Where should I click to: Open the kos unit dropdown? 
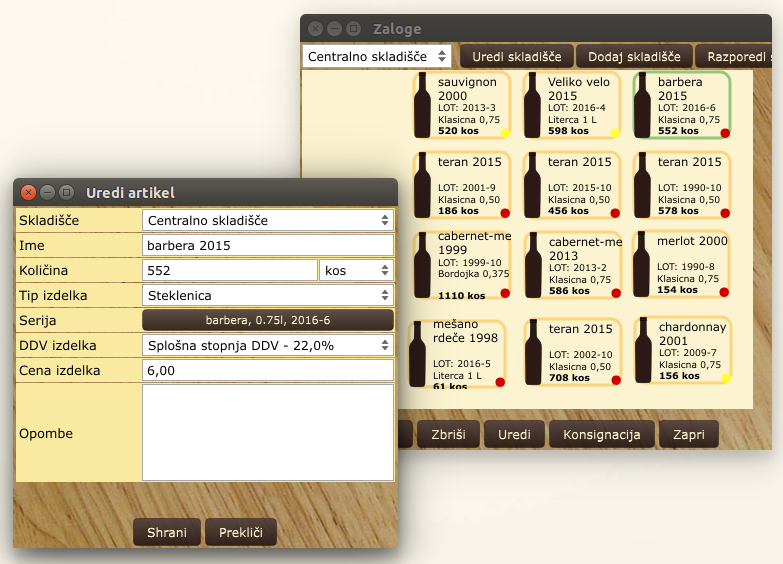355,270
